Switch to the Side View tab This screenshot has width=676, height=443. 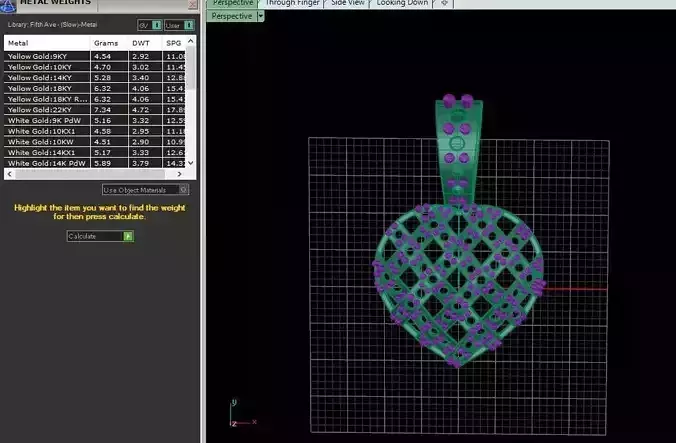tap(347, 3)
